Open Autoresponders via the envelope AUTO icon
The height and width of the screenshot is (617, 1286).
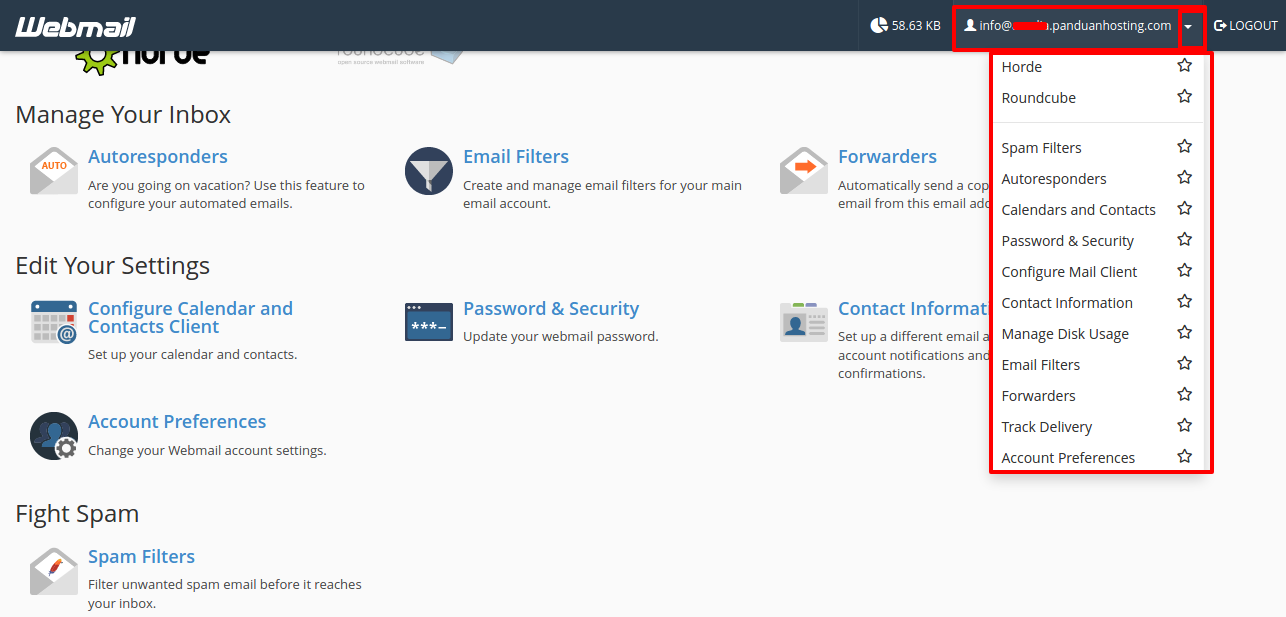click(52, 170)
